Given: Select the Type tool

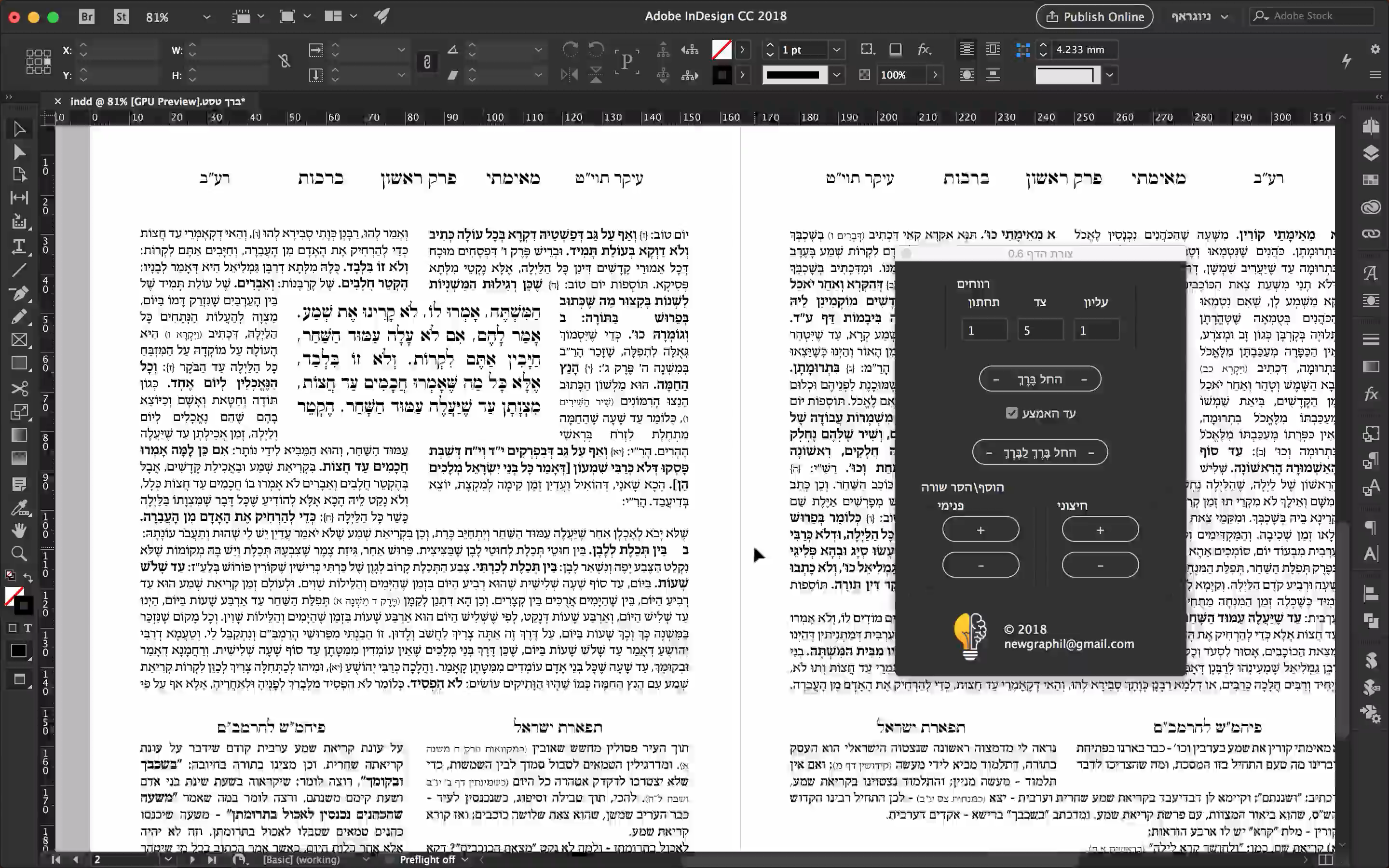Looking at the screenshot, I should [19, 247].
